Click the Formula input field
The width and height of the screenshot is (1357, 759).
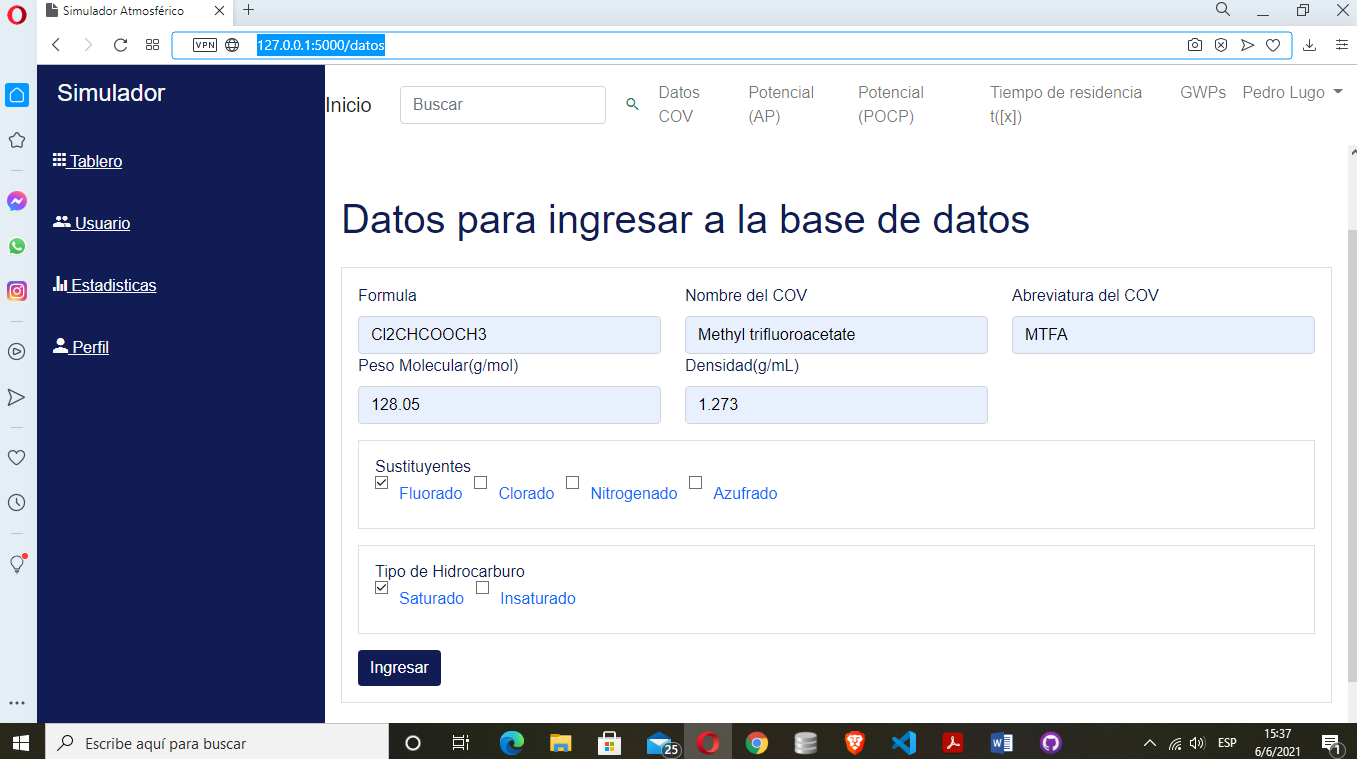pyautogui.click(x=509, y=335)
